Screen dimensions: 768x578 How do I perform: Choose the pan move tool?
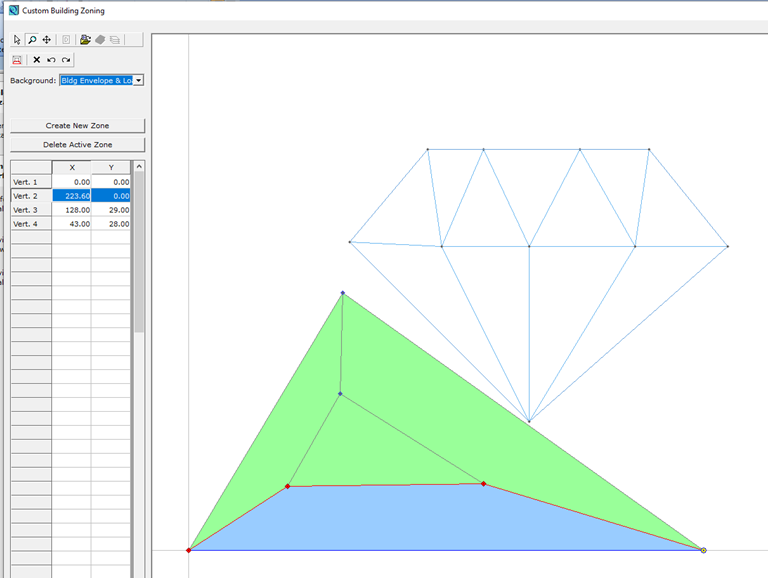47,40
